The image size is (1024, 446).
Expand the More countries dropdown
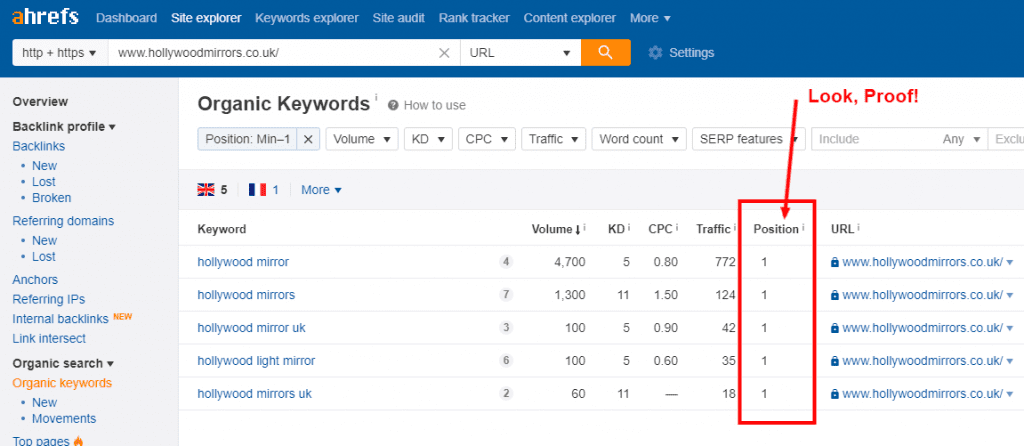point(321,190)
